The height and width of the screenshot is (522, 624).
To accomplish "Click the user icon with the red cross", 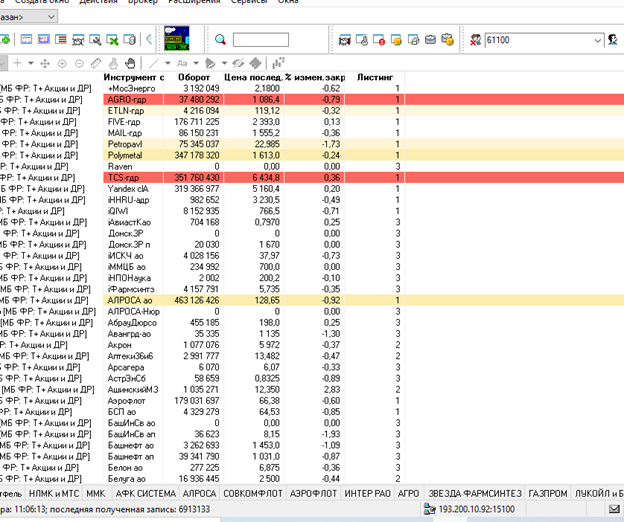I will tap(475, 40).
